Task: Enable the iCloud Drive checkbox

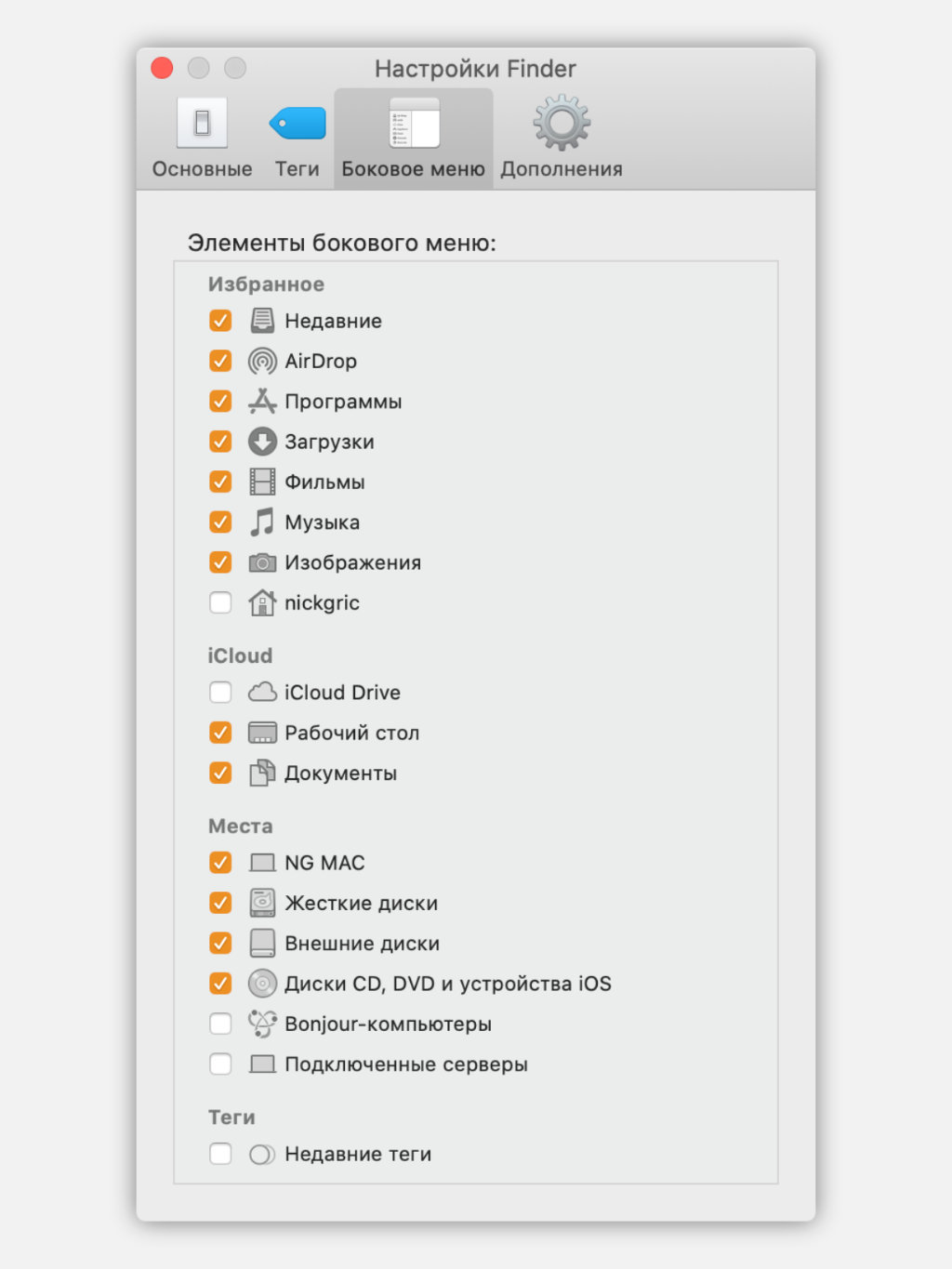Action: pyautogui.click(x=220, y=693)
